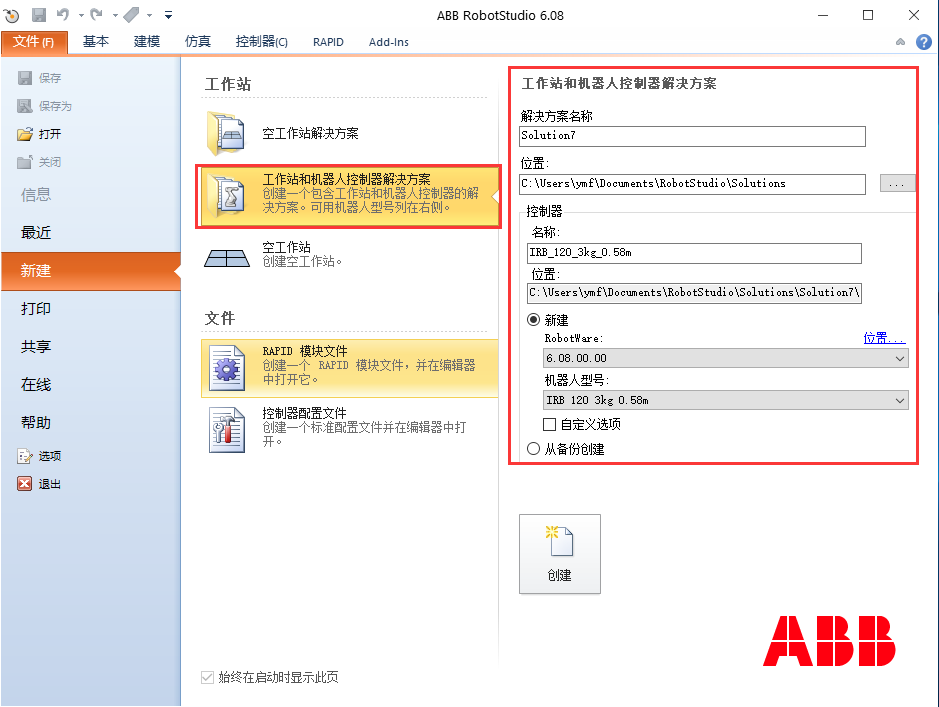
Task: Click the 控制器配置文件 tools document icon
Action: point(227,430)
